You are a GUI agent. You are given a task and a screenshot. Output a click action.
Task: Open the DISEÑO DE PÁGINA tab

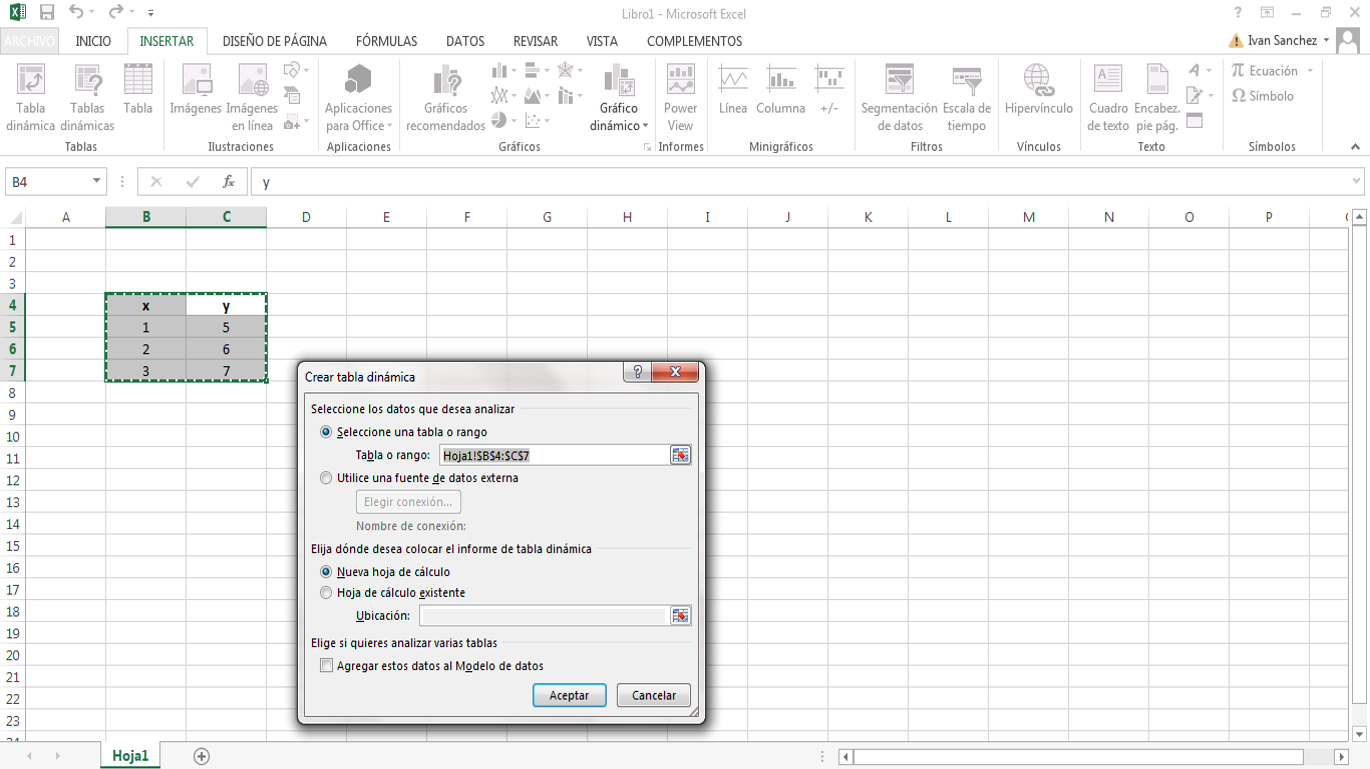274,41
